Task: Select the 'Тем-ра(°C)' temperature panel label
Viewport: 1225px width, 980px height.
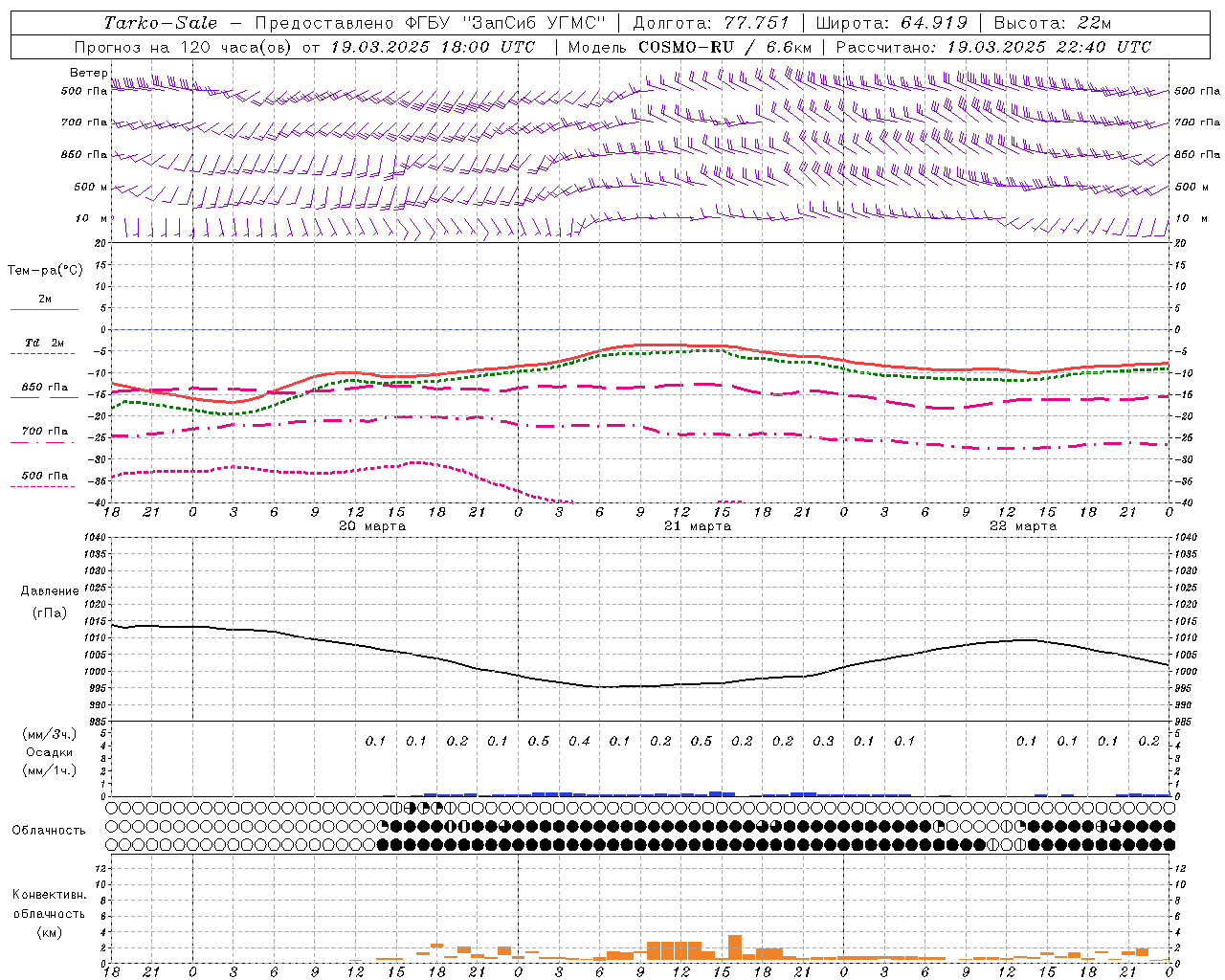Action: [45, 271]
